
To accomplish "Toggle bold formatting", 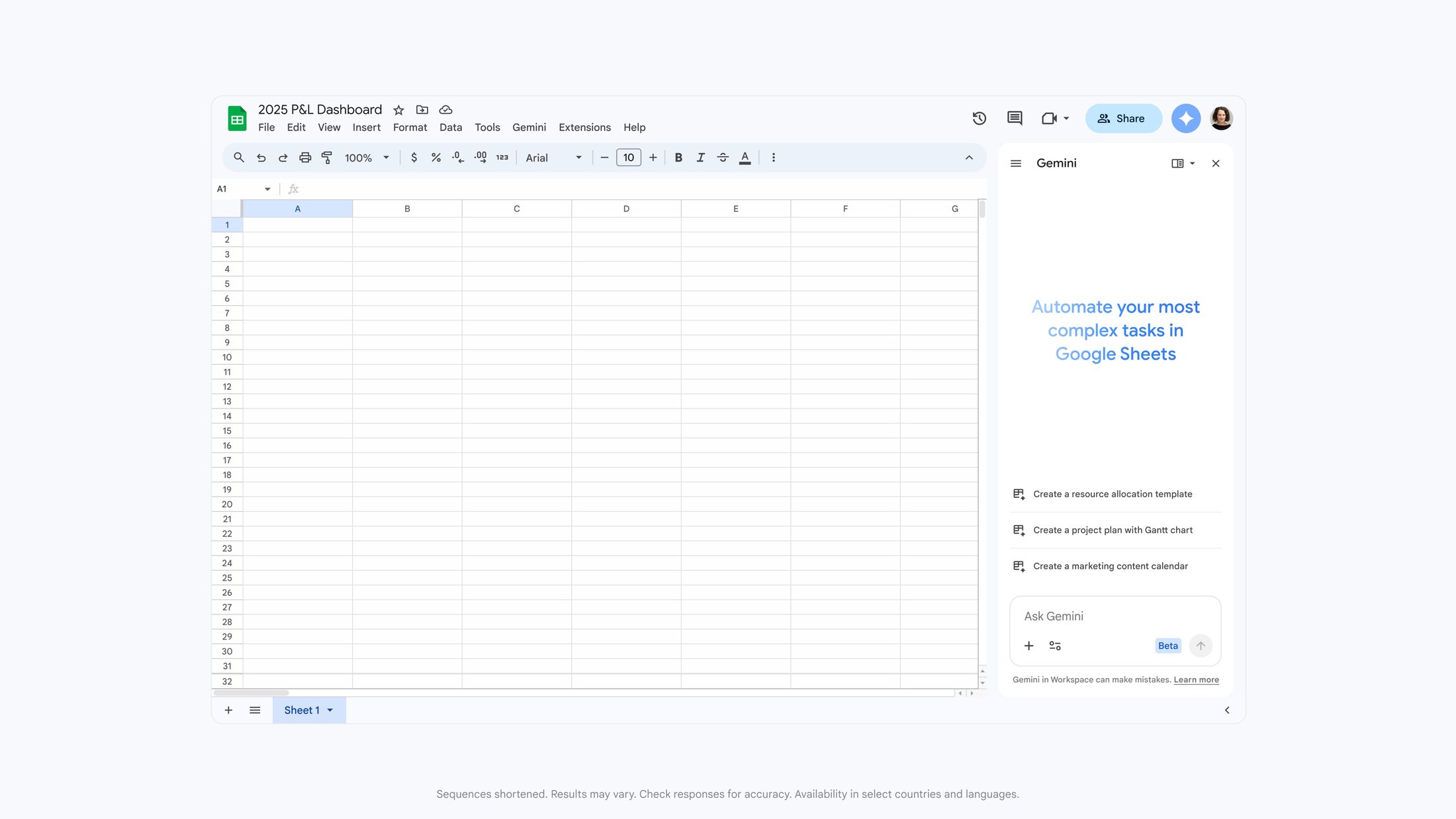I will pyautogui.click(x=678, y=158).
